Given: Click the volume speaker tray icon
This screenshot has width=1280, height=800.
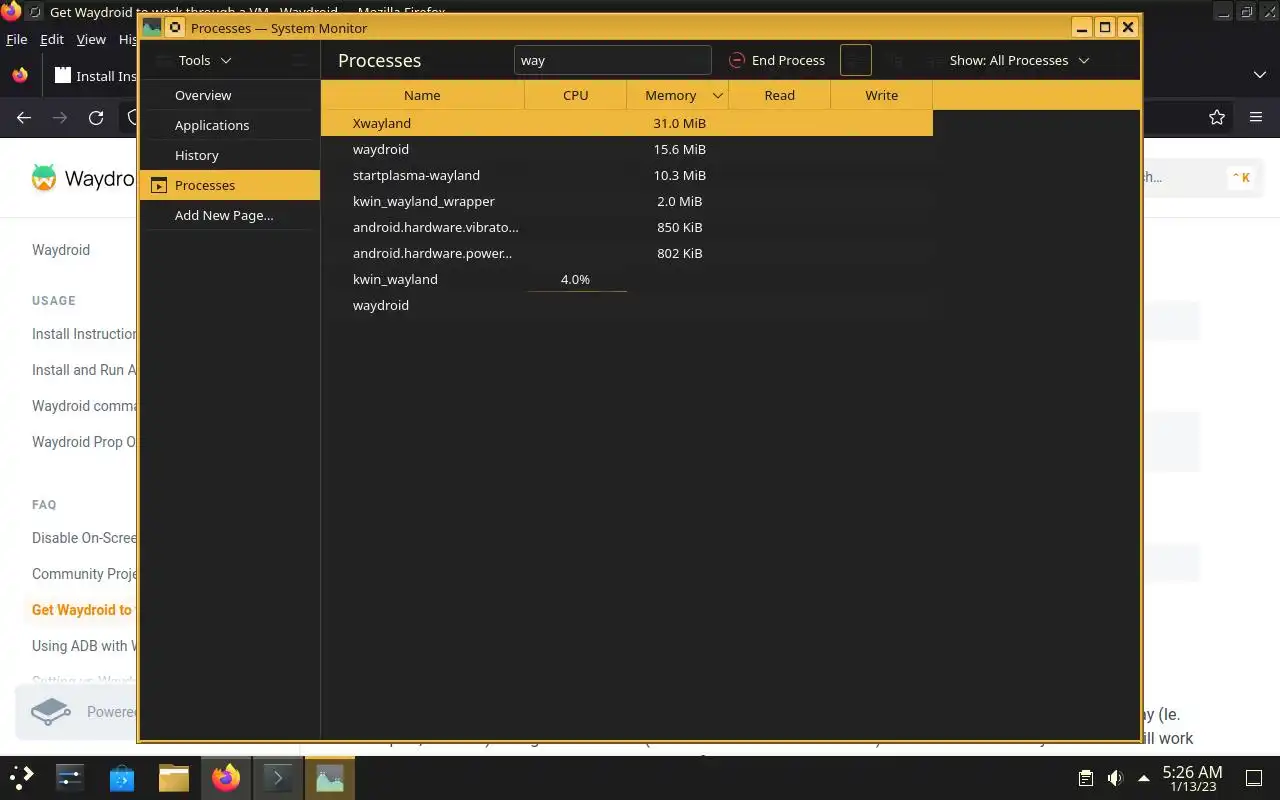Looking at the screenshot, I should point(1115,778).
